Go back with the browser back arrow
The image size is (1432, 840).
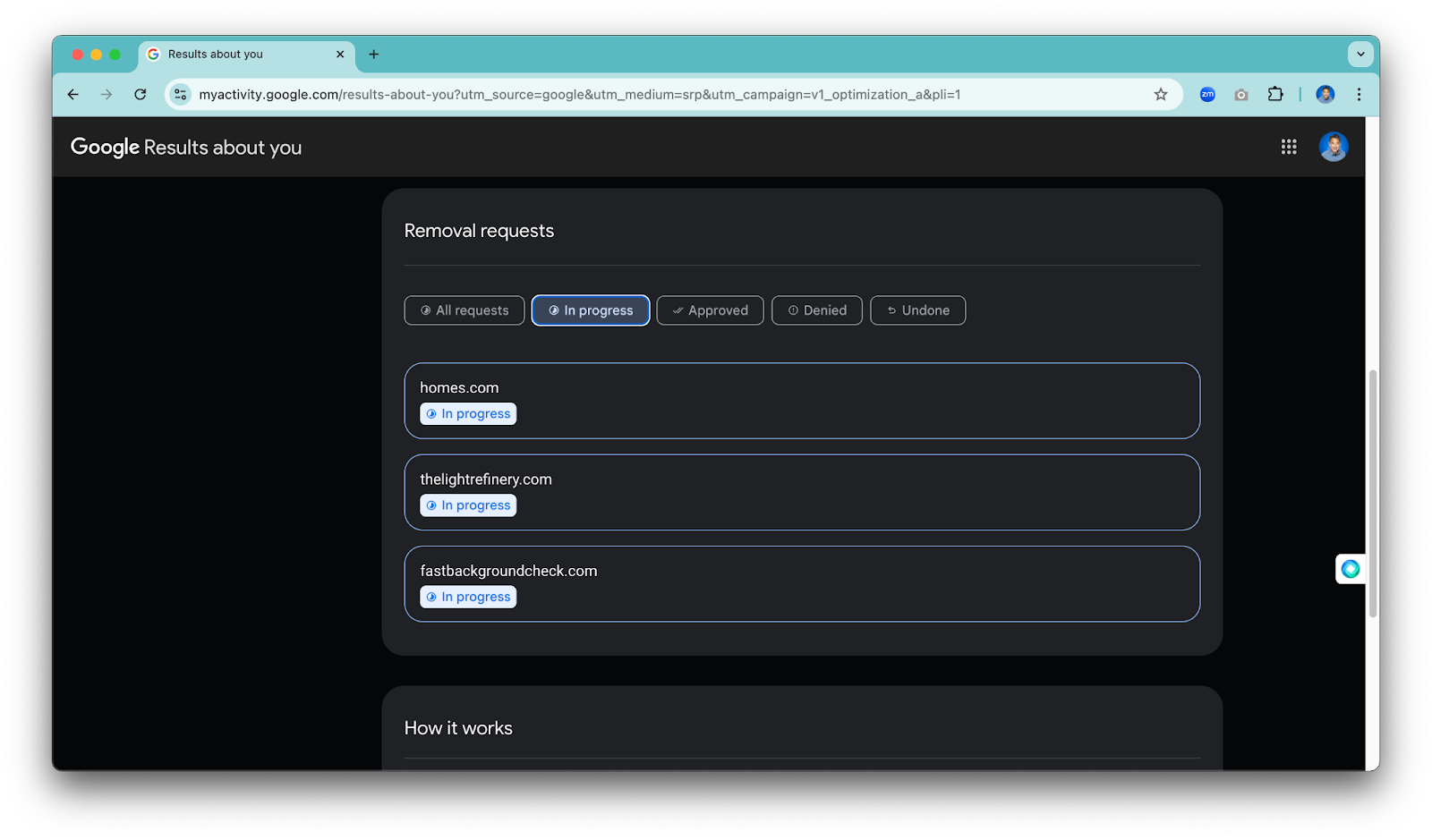coord(73,94)
